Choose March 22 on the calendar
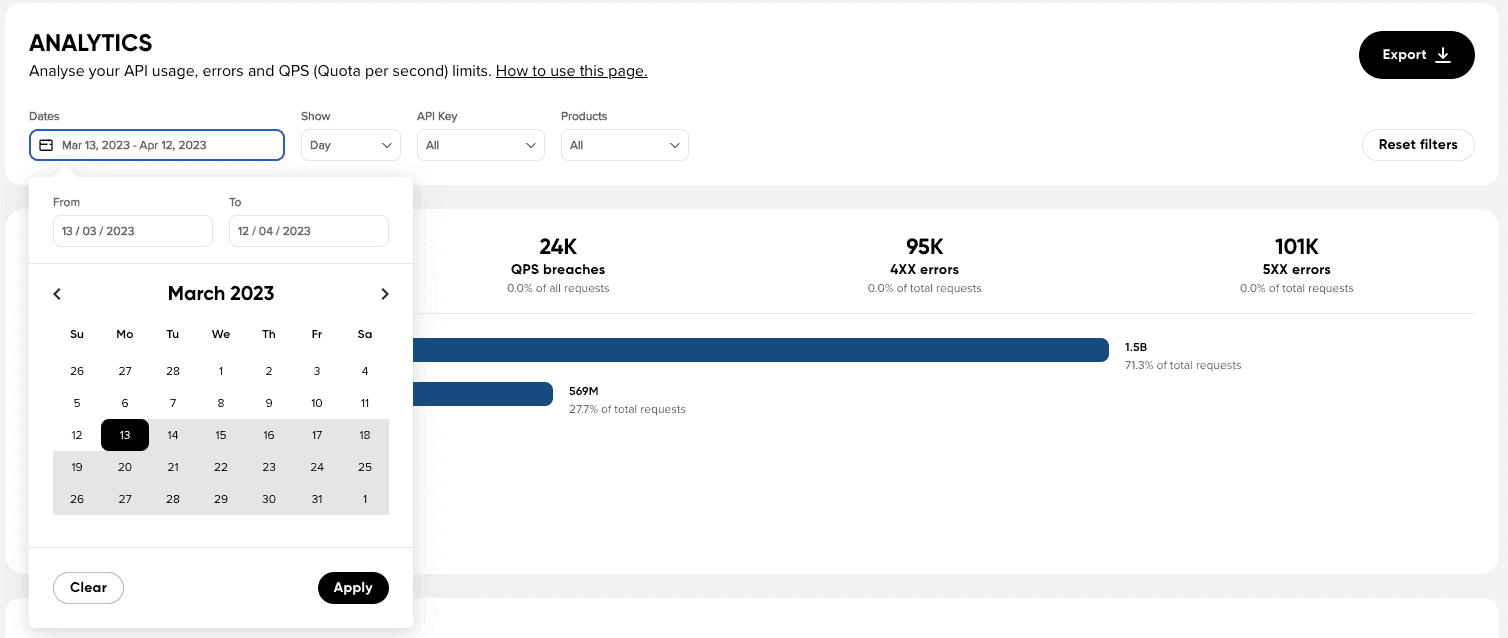 coord(221,467)
